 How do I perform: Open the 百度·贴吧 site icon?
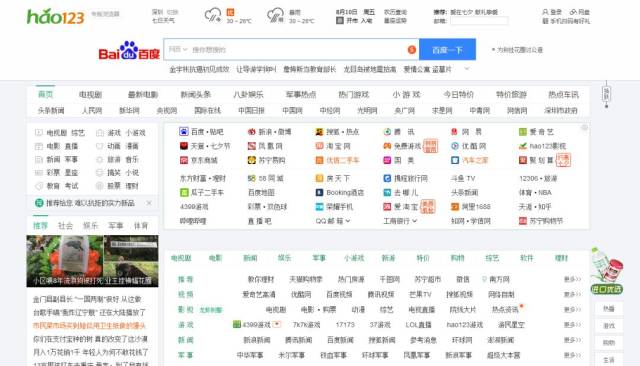point(184,132)
